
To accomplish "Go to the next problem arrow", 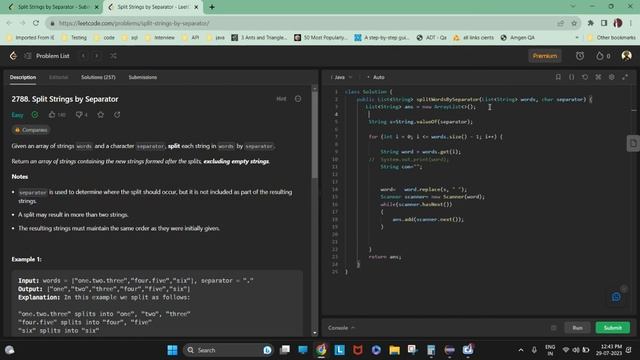I will point(97,56).
